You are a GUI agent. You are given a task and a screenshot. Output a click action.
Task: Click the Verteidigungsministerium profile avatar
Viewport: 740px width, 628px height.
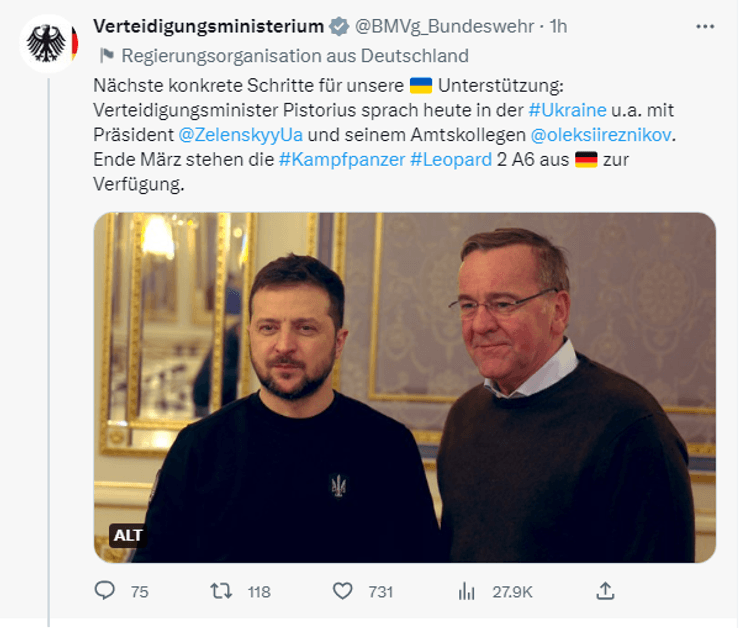[48, 45]
